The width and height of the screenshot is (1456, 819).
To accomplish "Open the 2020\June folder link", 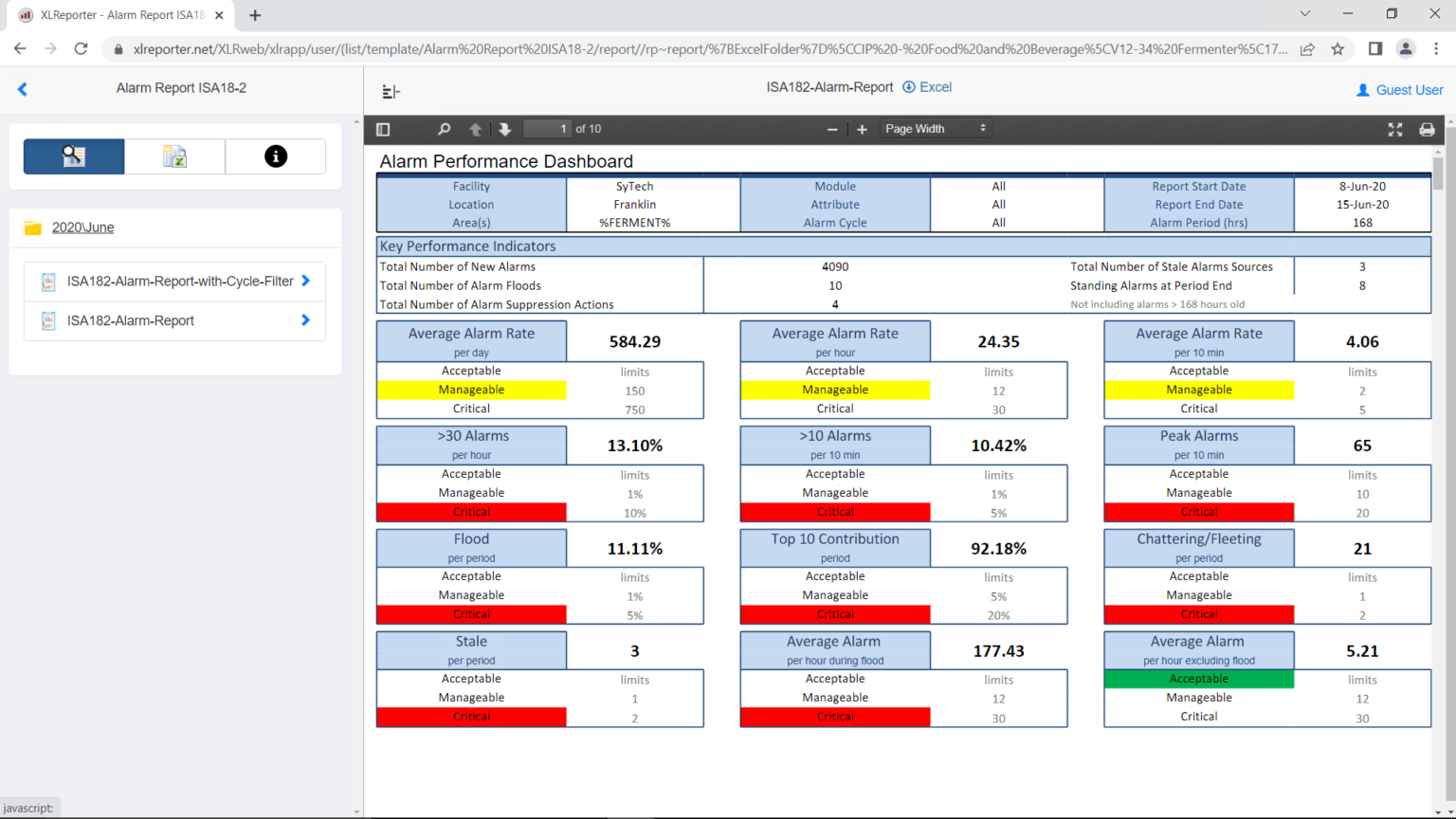I will (82, 227).
